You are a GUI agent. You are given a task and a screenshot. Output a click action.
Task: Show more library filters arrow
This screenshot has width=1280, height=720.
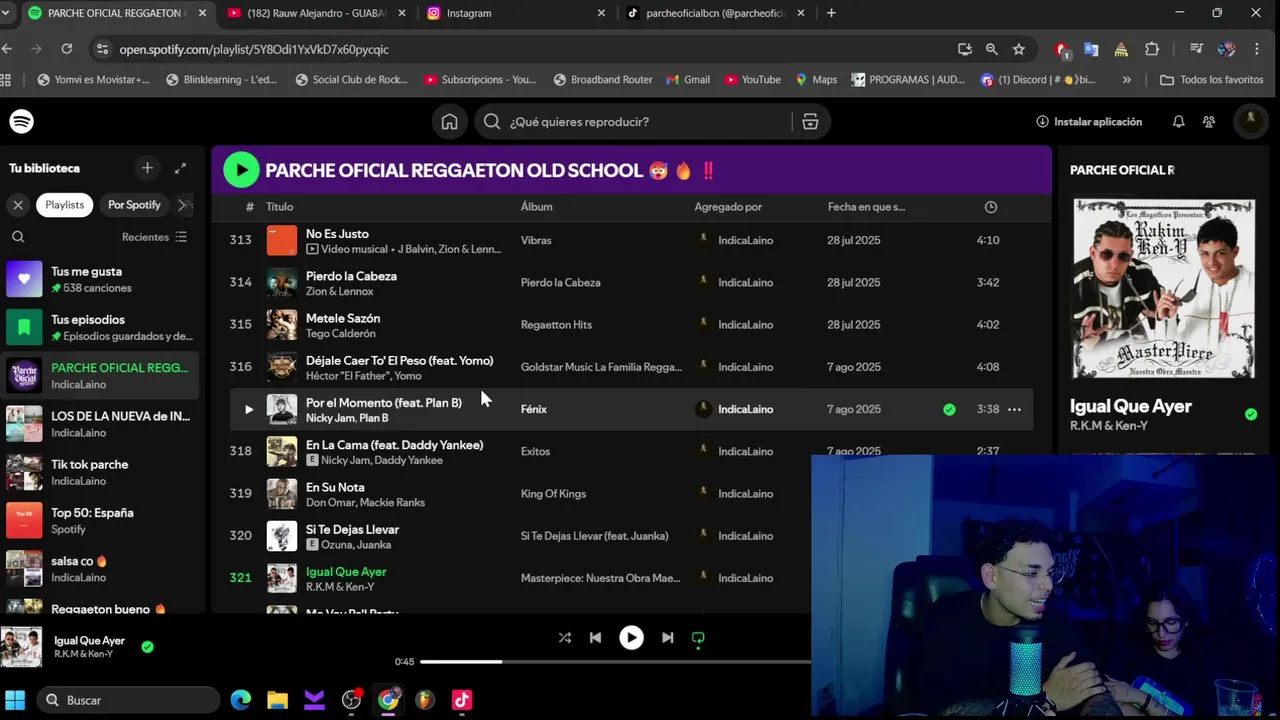(183, 205)
